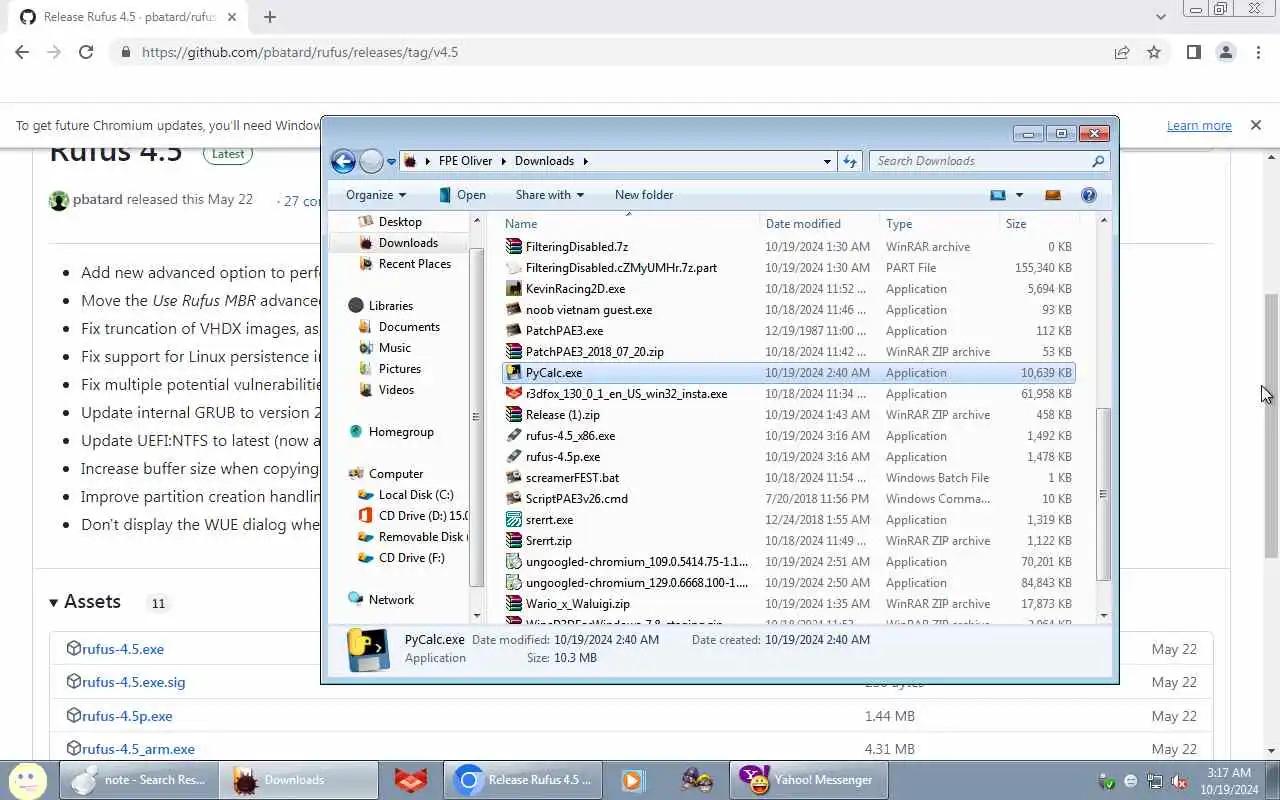Select ScriptPAE3v26.cmd file
The height and width of the screenshot is (800, 1280).
click(x=576, y=499)
